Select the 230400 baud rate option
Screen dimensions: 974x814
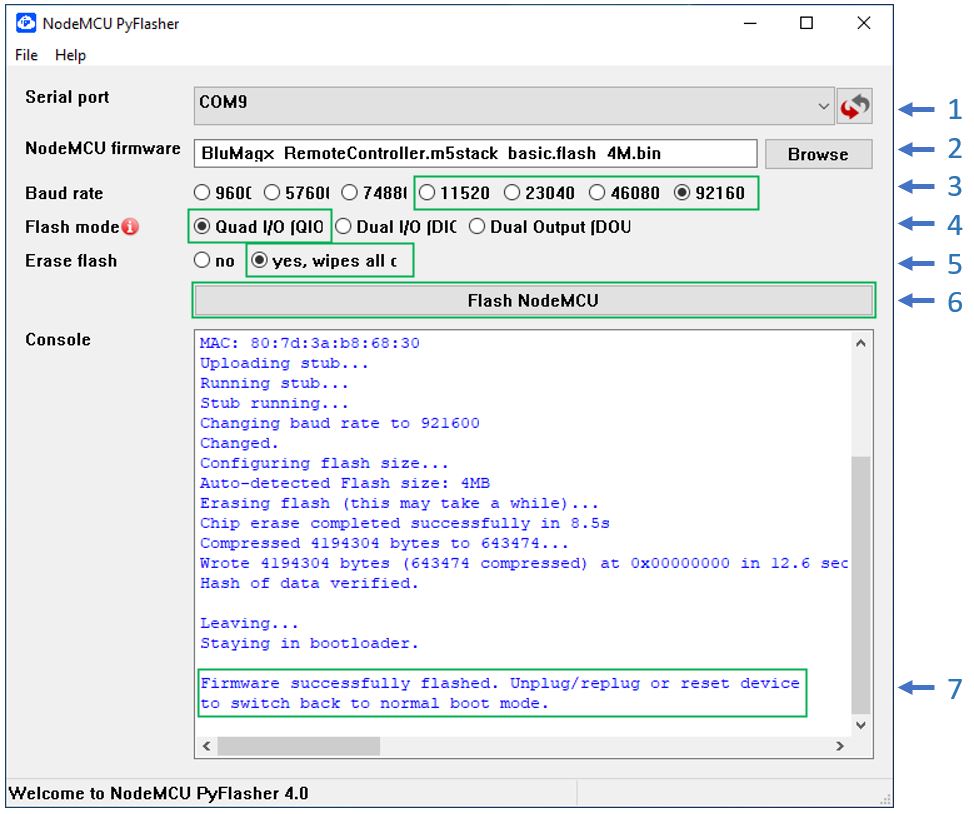click(539, 193)
